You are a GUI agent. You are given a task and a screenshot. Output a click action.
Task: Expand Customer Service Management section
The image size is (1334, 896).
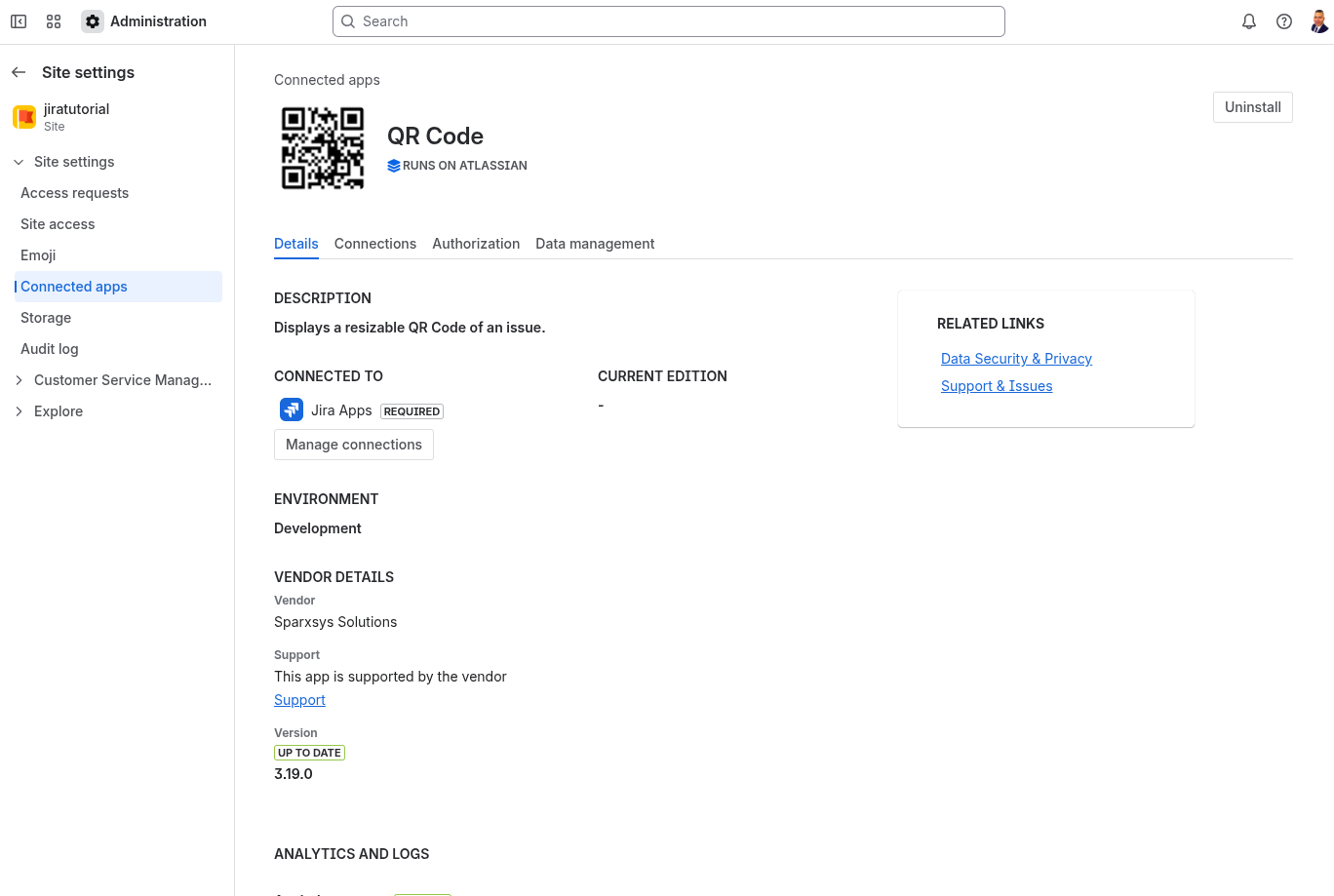pos(19,380)
